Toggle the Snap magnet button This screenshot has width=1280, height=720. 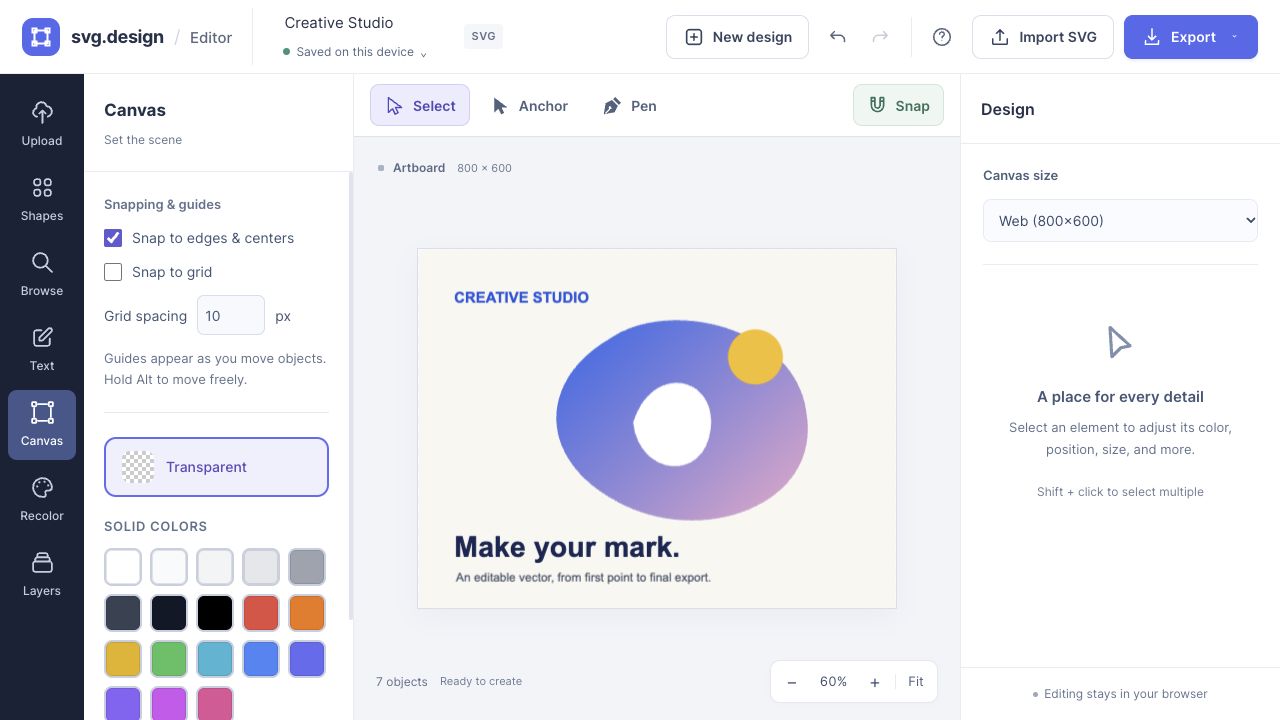(x=898, y=105)
